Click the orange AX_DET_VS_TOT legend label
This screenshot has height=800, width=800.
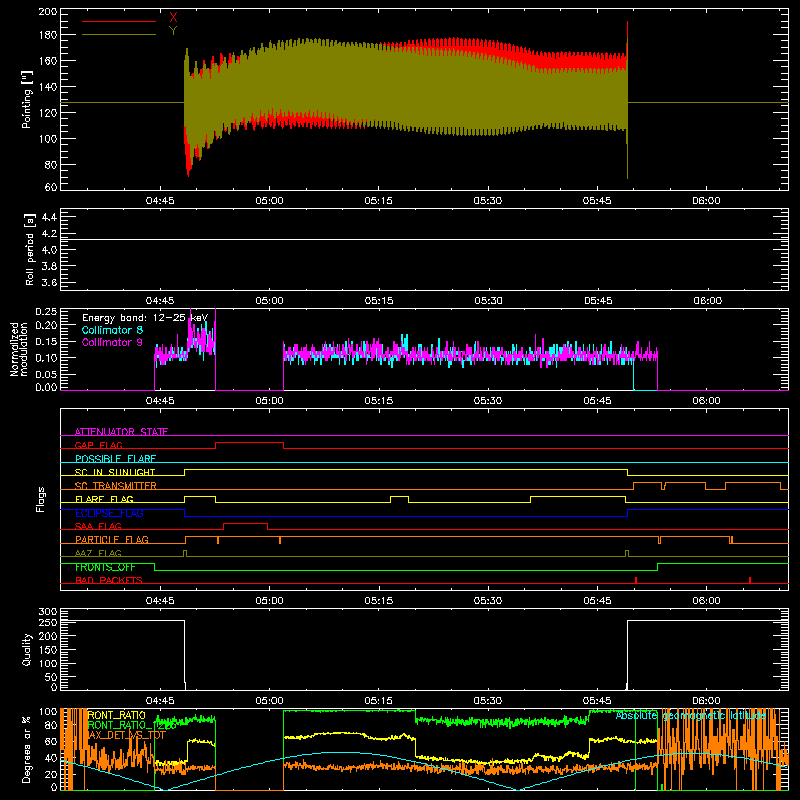click(127, 735)
